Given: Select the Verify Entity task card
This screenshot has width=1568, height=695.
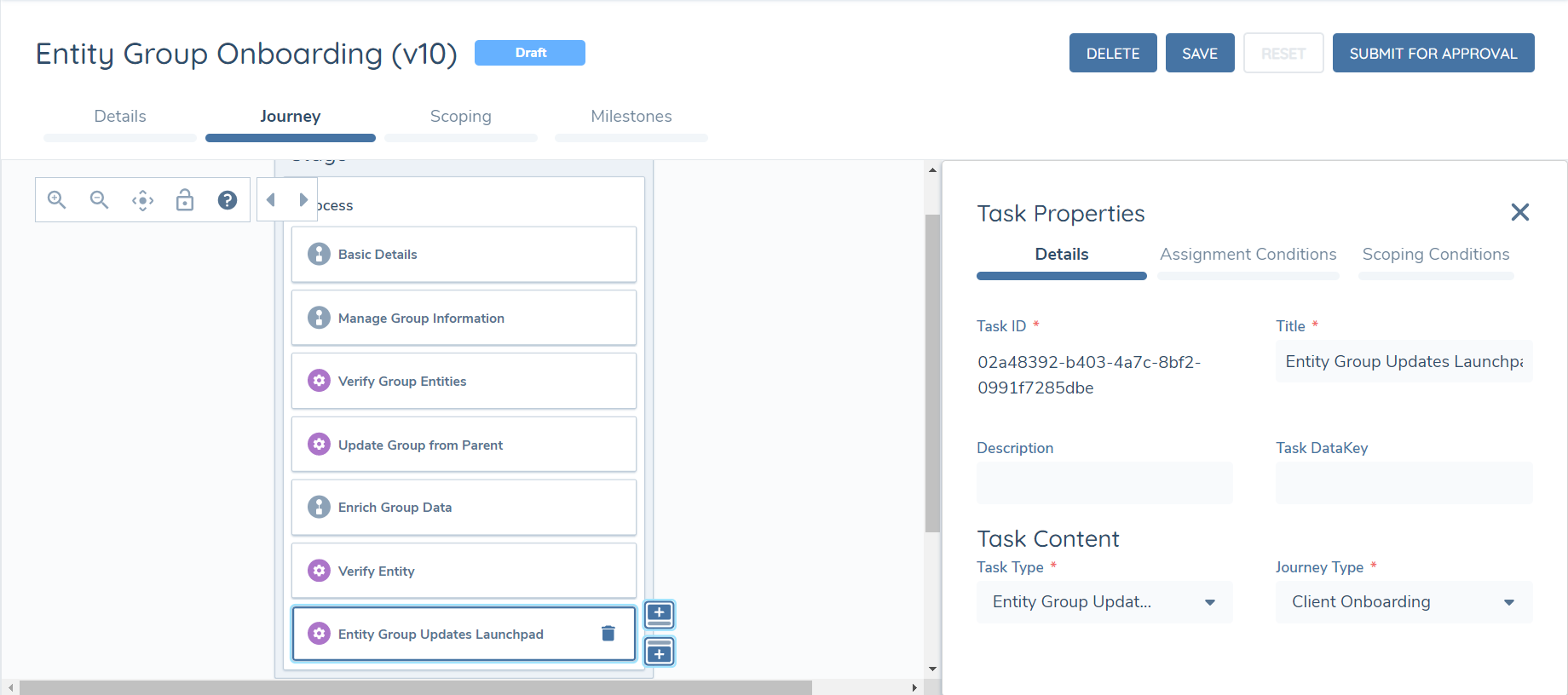Looking at the screenshot, I should click(464, 571).
